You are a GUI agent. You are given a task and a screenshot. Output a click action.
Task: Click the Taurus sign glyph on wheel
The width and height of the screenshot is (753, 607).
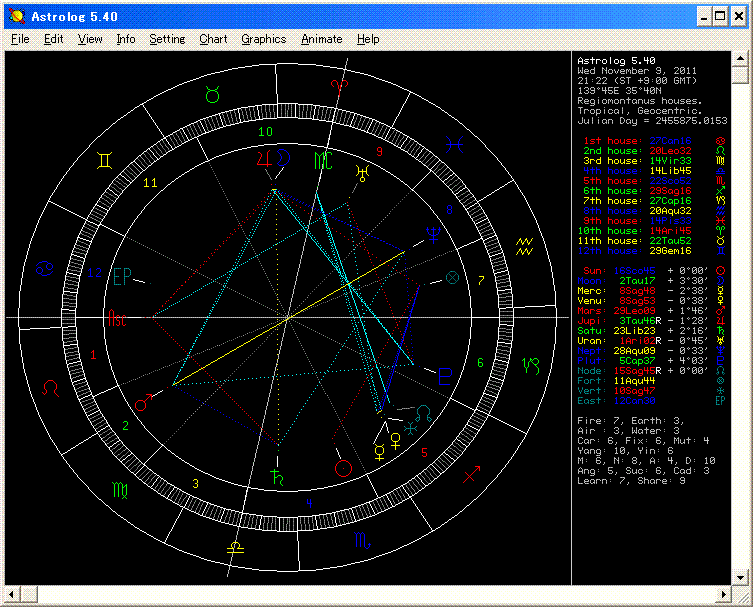[x=212, y=95]
